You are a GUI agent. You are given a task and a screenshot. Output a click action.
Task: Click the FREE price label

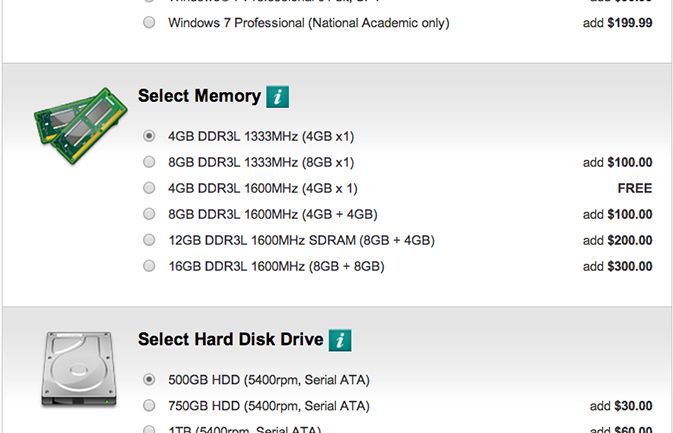point(634,188)
